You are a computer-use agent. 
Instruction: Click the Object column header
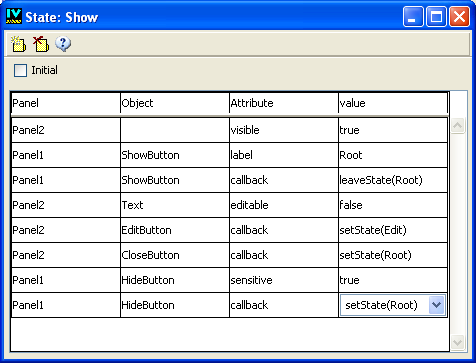(175, 103)
